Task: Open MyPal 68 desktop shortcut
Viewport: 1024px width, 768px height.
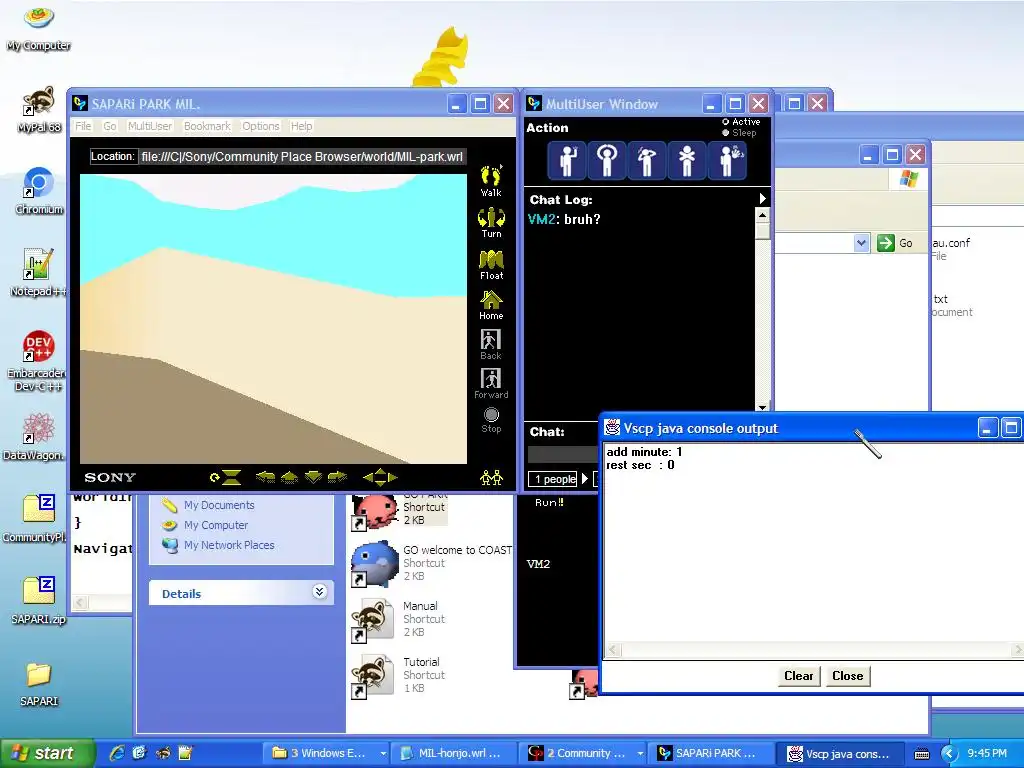Action: pos(39,109)
